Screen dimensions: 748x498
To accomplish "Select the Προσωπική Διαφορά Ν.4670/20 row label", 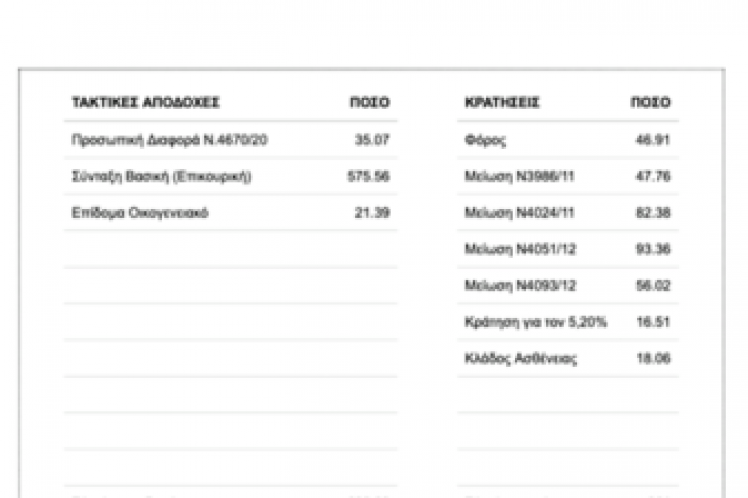I will click(x=169, y=140).
